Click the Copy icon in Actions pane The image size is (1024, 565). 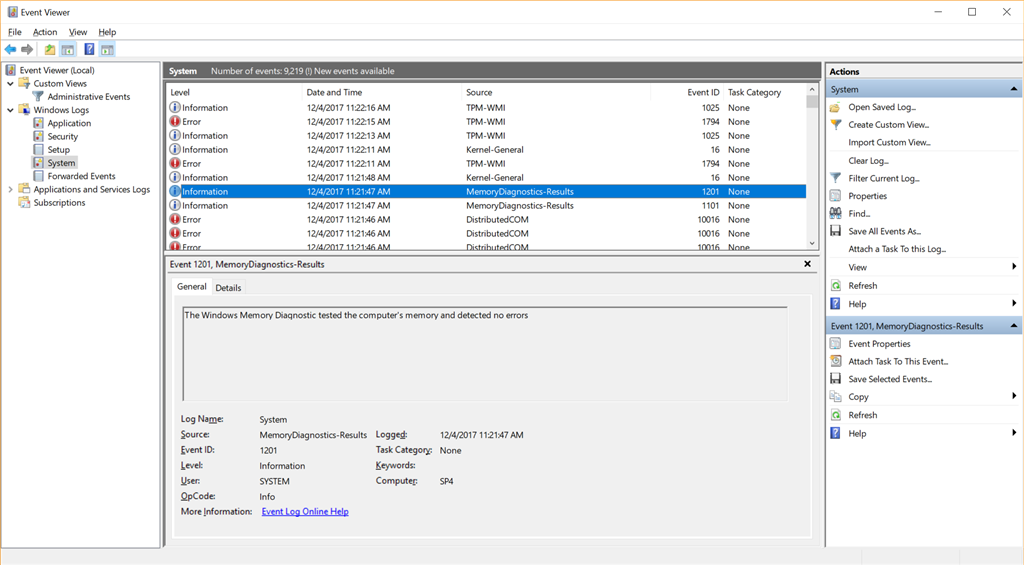point(835,397)
